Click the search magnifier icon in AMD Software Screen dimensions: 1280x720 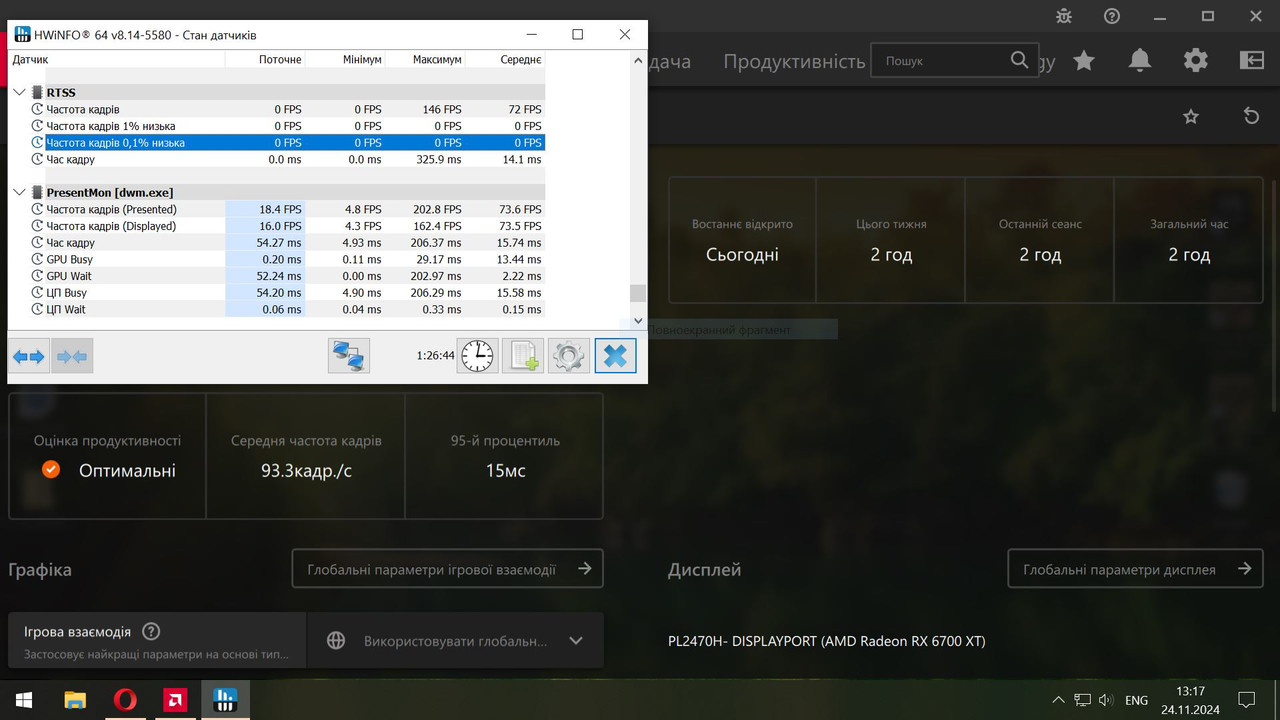1019,60
